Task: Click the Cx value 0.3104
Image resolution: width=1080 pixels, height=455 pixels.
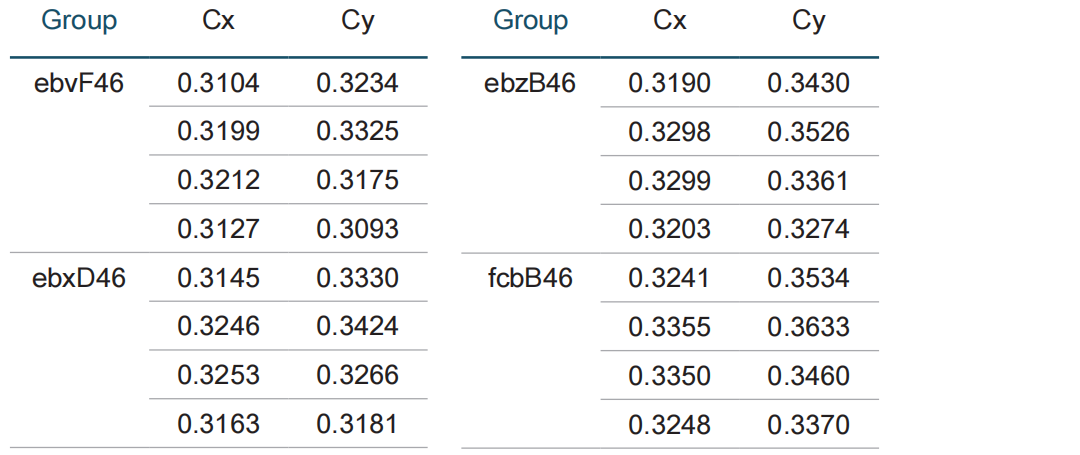Action: tap(218, 83)
